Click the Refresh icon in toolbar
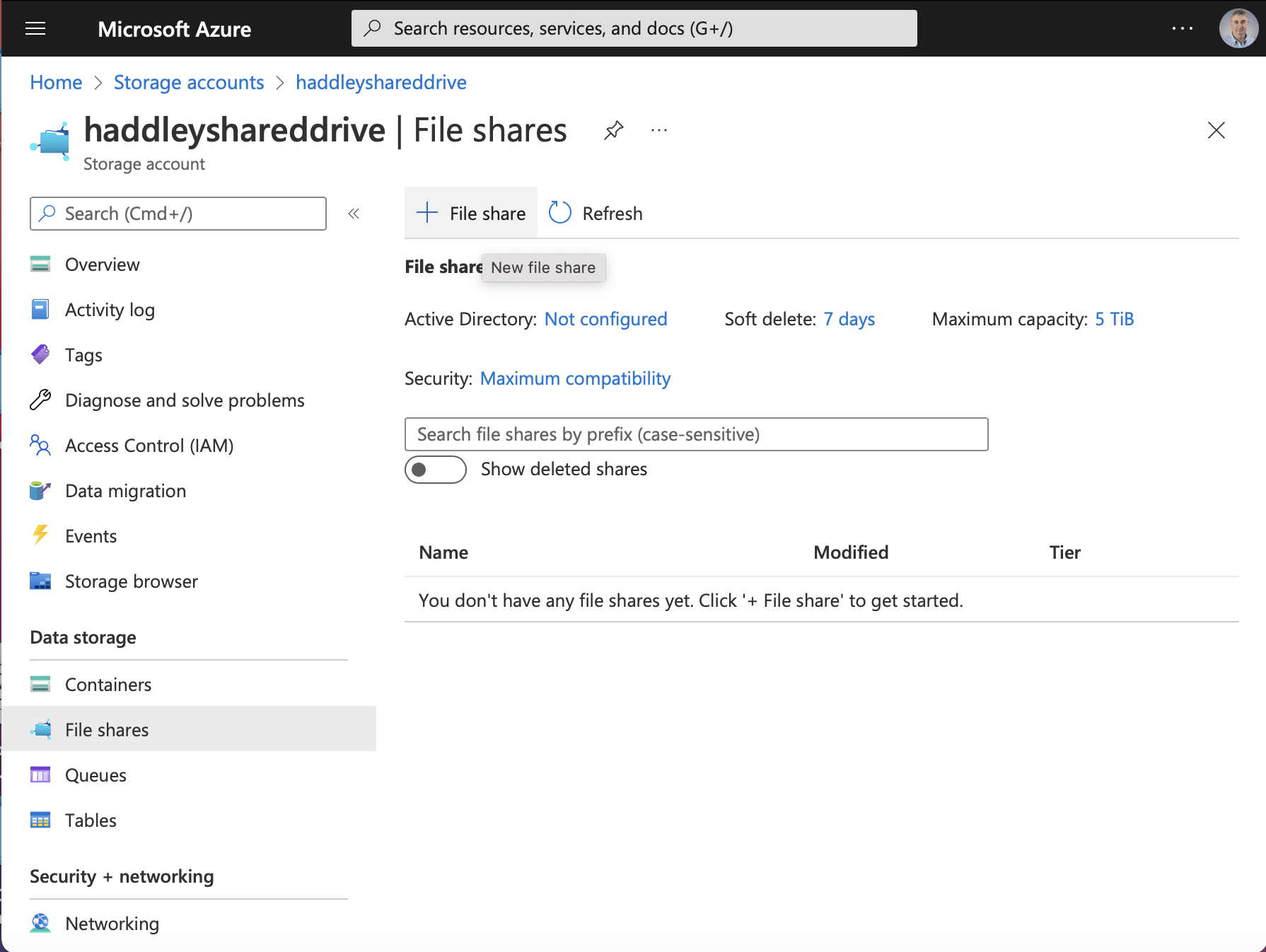 (560, 213)
